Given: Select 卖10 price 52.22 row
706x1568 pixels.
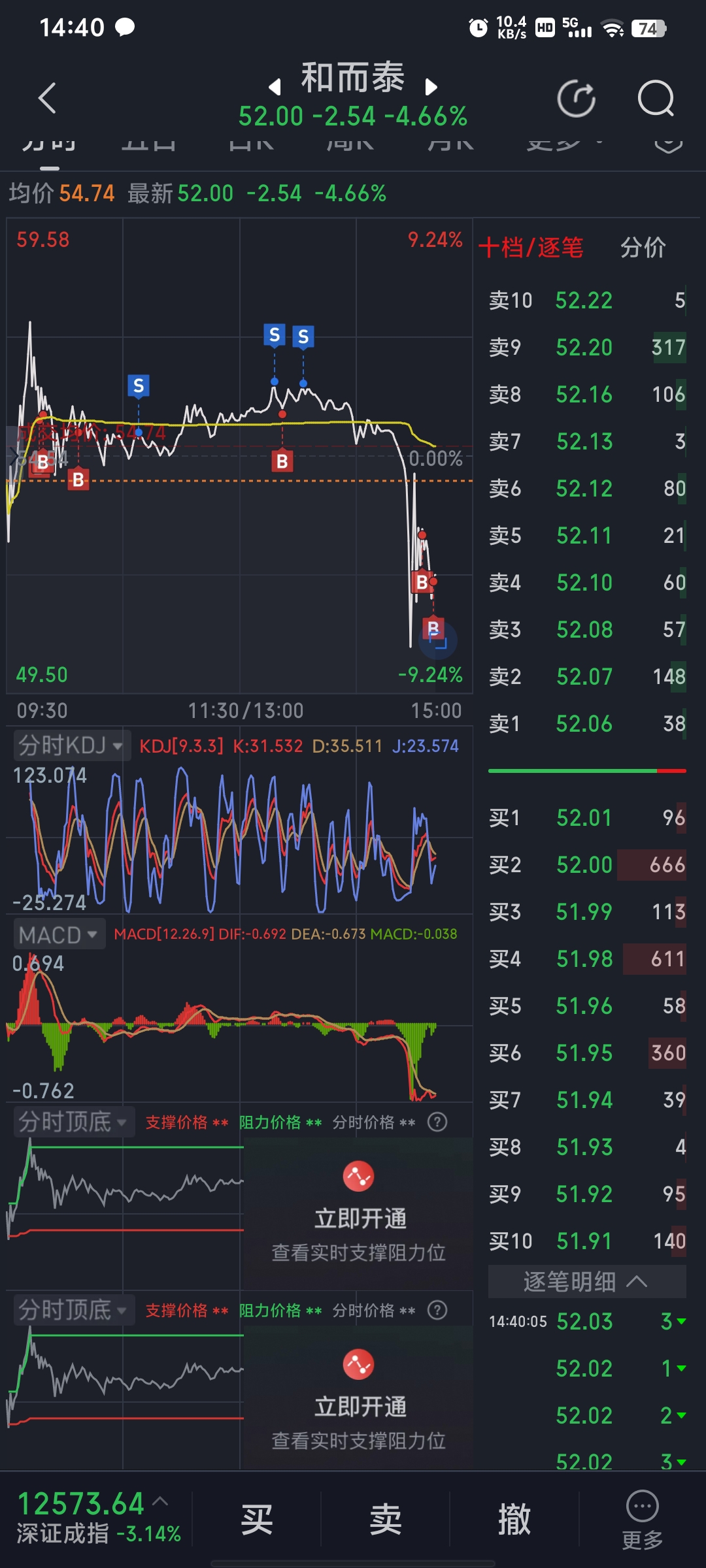Looking at the screenshot, I should point(587,301).
